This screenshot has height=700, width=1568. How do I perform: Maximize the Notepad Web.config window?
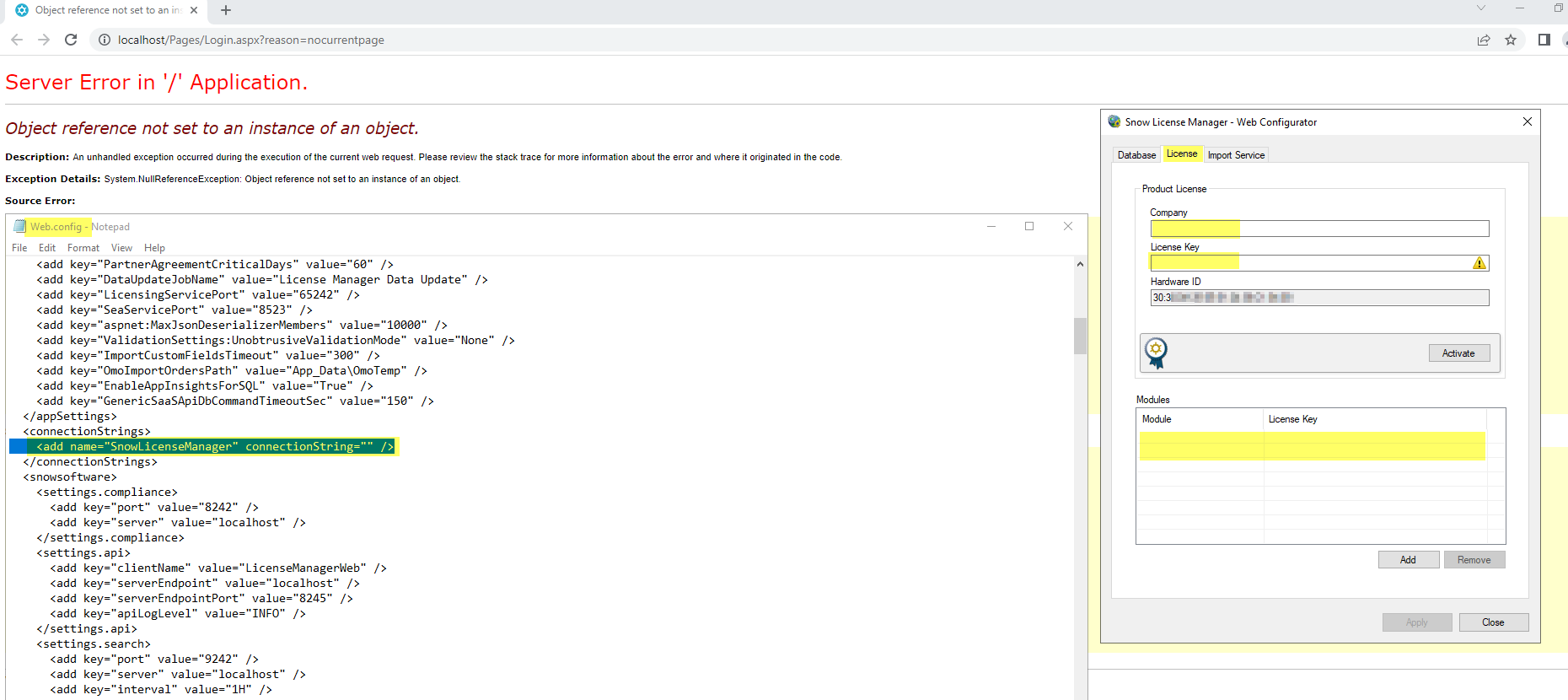coord(1029,226)
